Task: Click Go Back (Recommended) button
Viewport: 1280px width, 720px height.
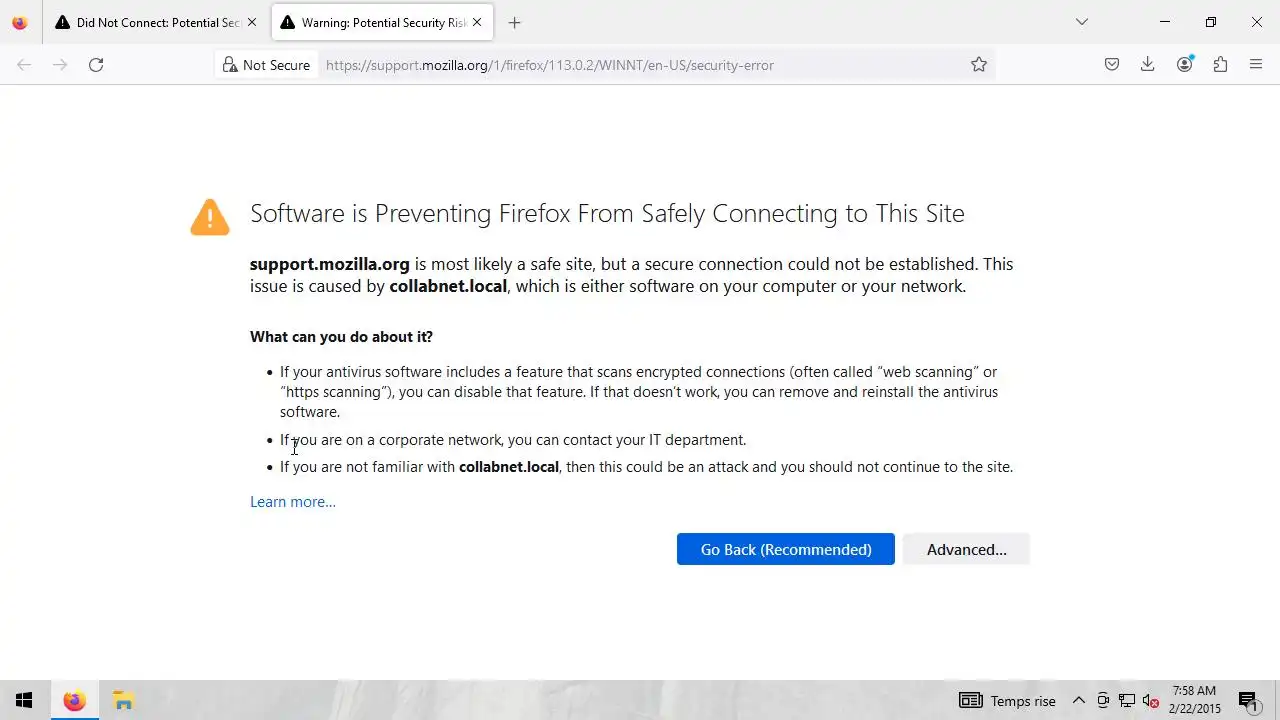Action: pos(785,549)
